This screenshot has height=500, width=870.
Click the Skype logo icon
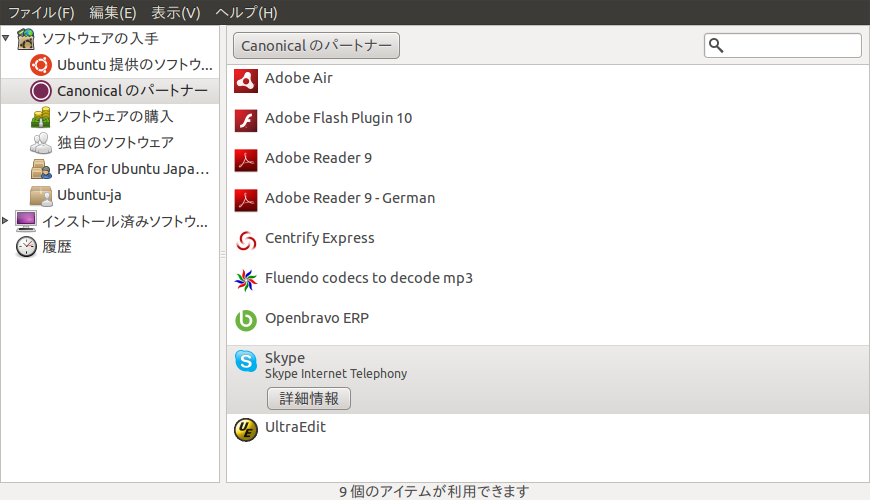pos(246,361)
